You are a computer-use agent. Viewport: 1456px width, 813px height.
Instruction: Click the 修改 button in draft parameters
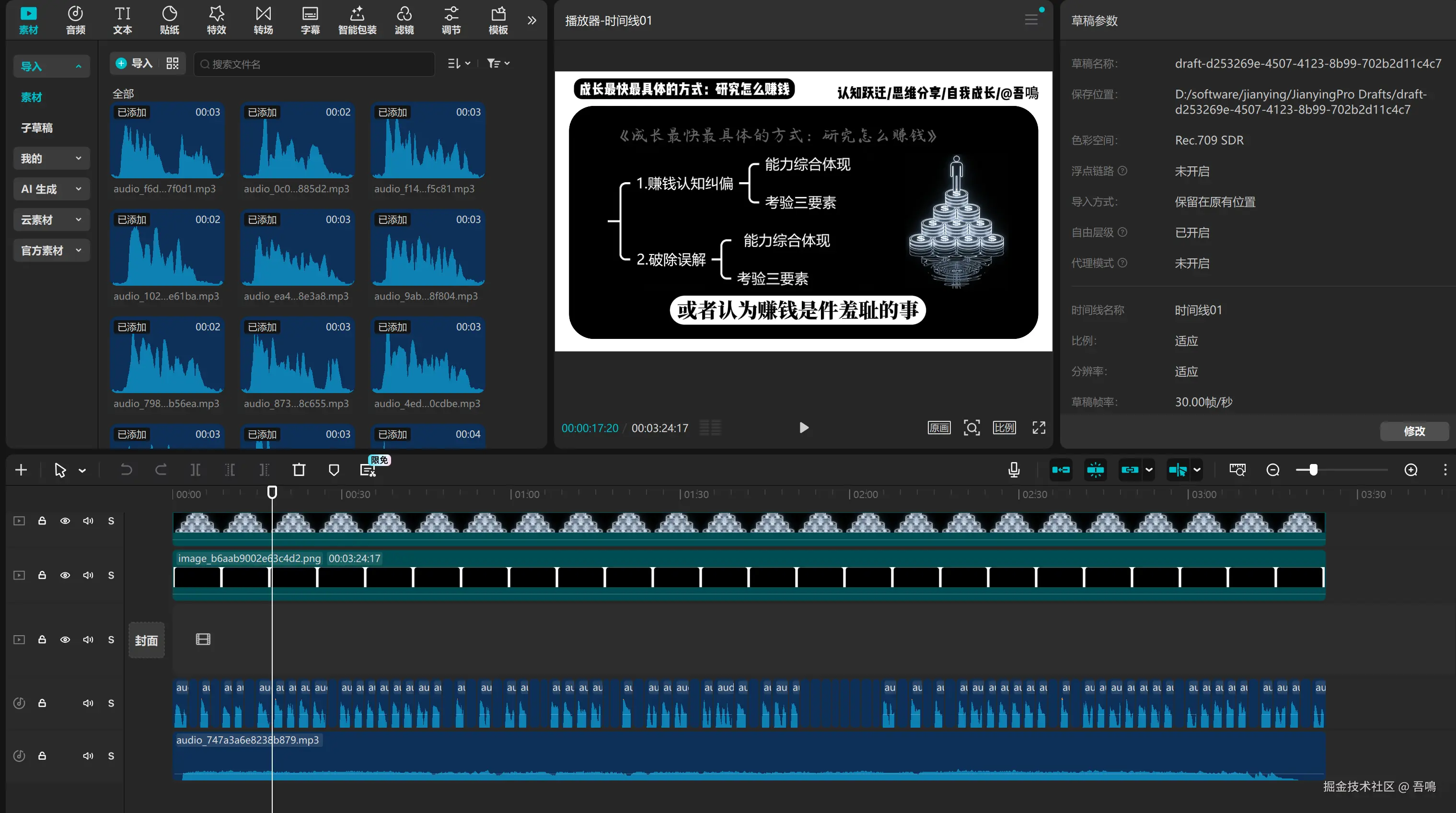coord(1414,431)
